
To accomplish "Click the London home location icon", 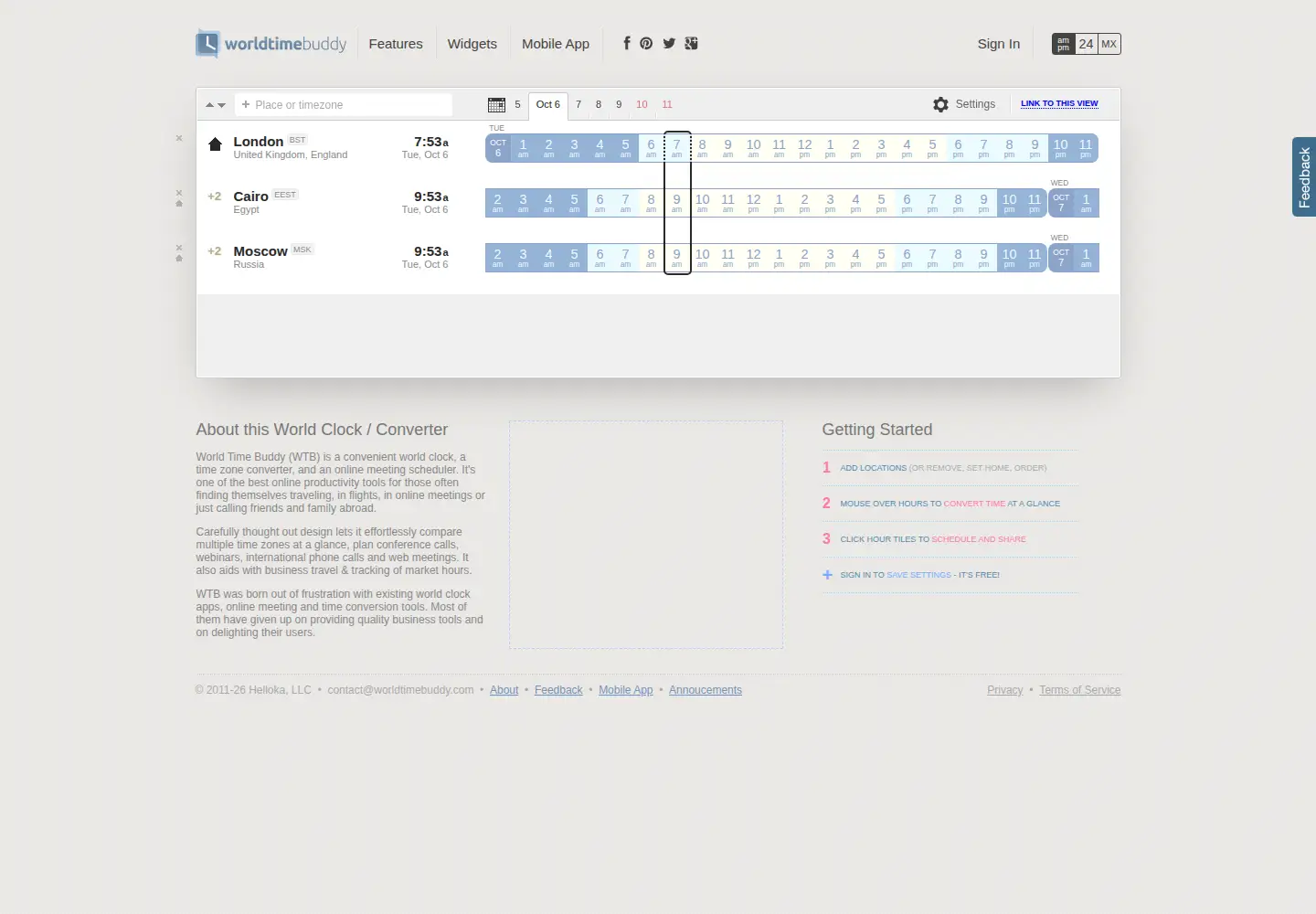I will point(216,144).
